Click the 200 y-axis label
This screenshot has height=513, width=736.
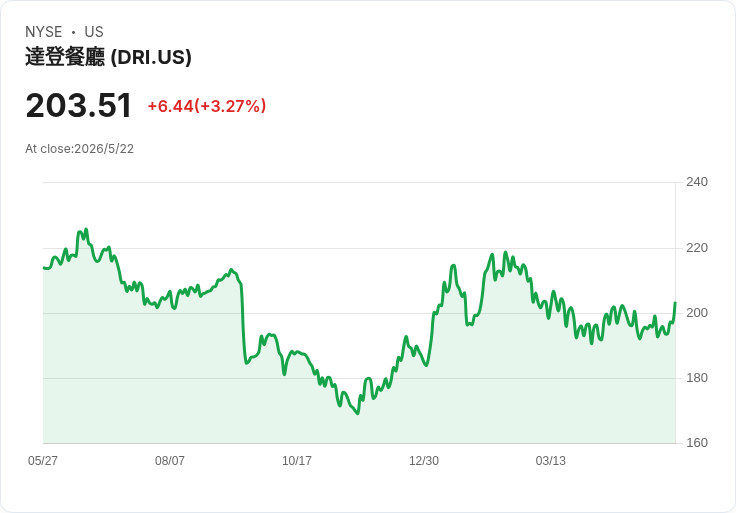pyautogui.click(x=697, y=313)
